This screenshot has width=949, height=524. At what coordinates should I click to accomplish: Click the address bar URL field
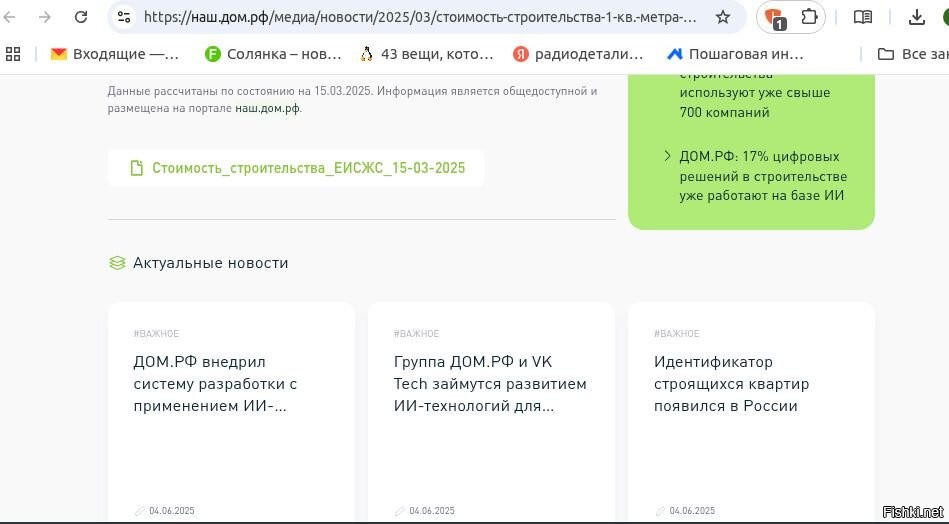pyautogui.click(x=420, y=17)
